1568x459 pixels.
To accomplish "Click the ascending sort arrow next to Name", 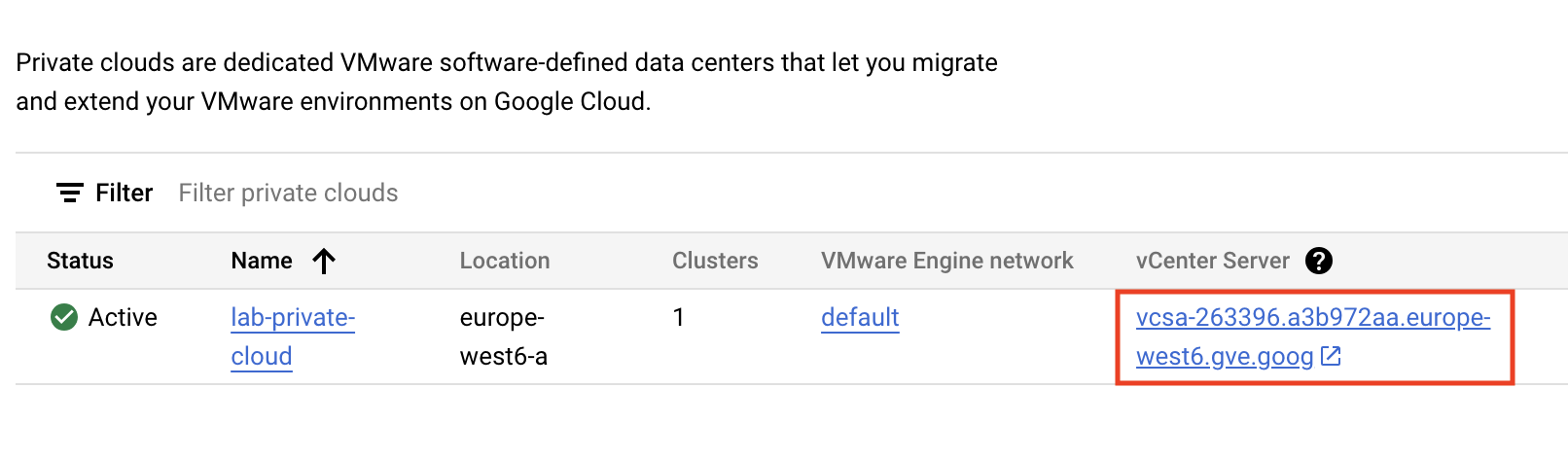I will click(x=324, y=261).
